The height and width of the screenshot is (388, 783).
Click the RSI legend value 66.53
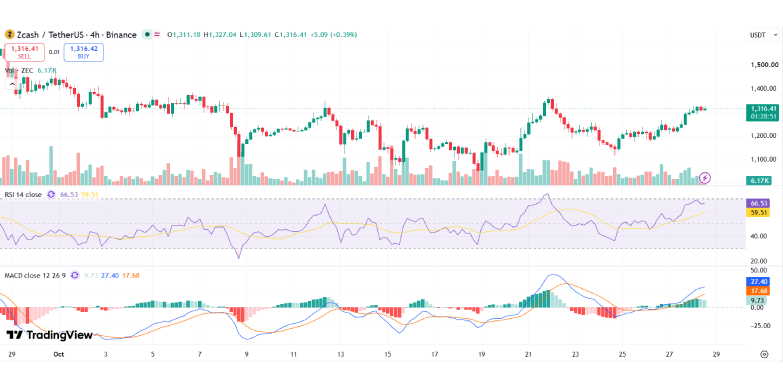pos(68,195)
